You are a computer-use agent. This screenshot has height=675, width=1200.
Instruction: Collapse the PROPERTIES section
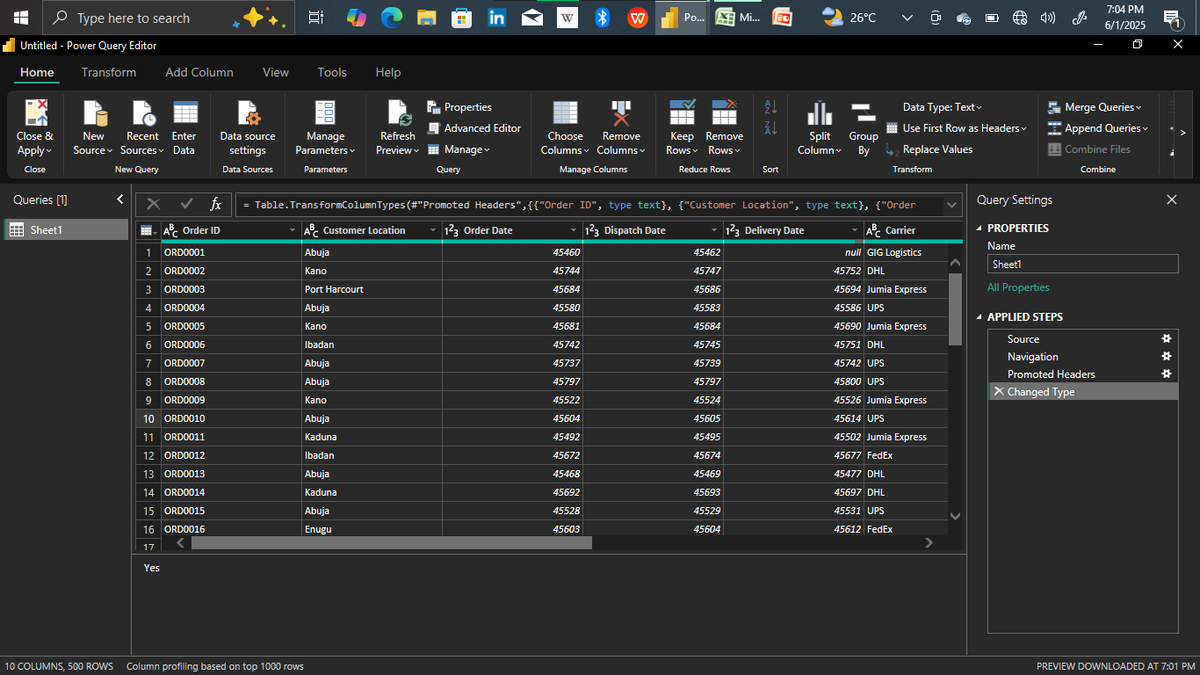[x=979, y=228]
